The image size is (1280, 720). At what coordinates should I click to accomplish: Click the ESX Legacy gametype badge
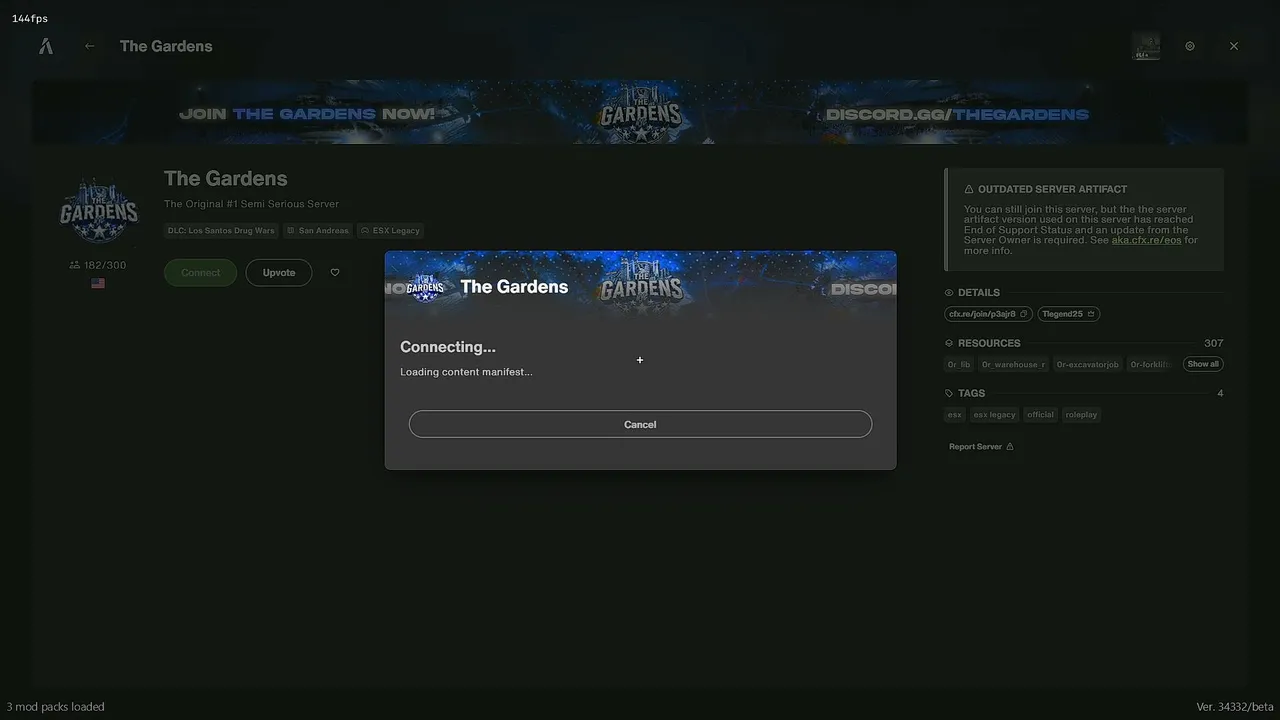point(391,231)
